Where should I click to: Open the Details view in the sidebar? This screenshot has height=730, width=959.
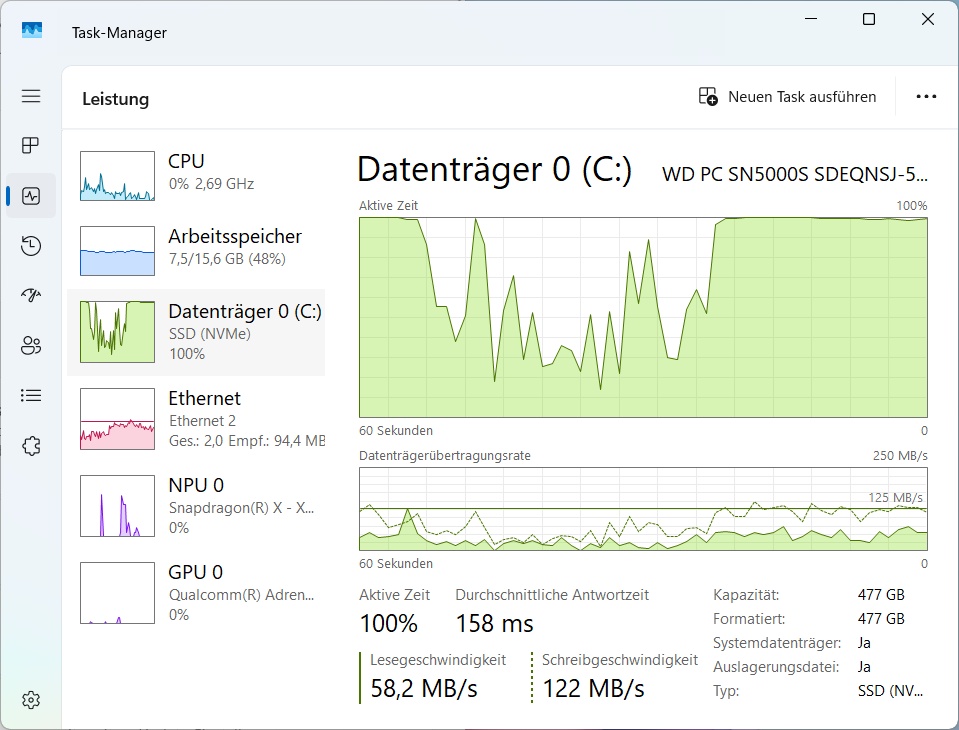click(30, 395)
